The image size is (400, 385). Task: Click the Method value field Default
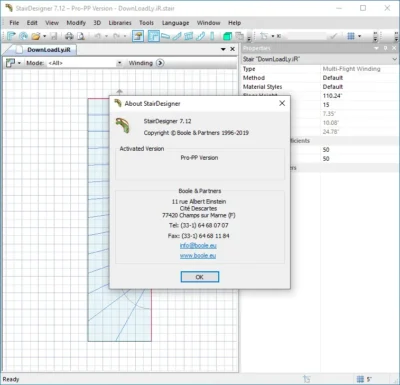pyautogui.click(x=359, y=78)
